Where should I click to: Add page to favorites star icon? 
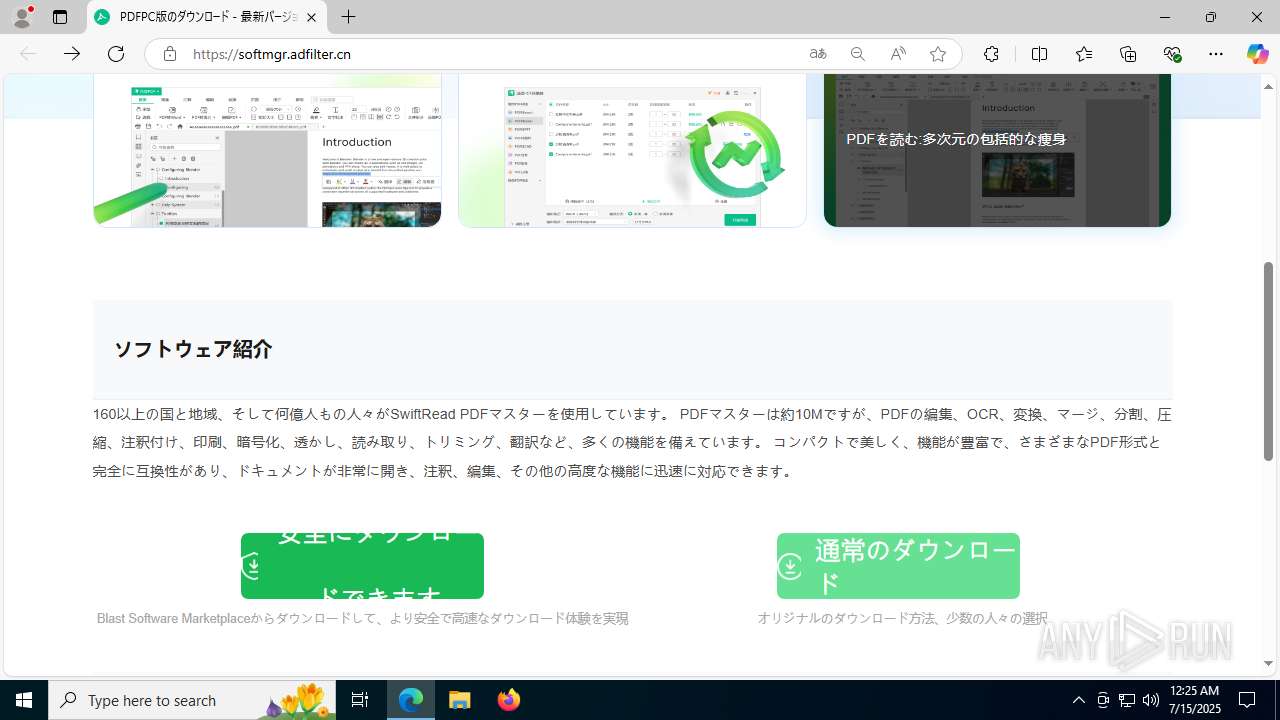pos(938,54)
